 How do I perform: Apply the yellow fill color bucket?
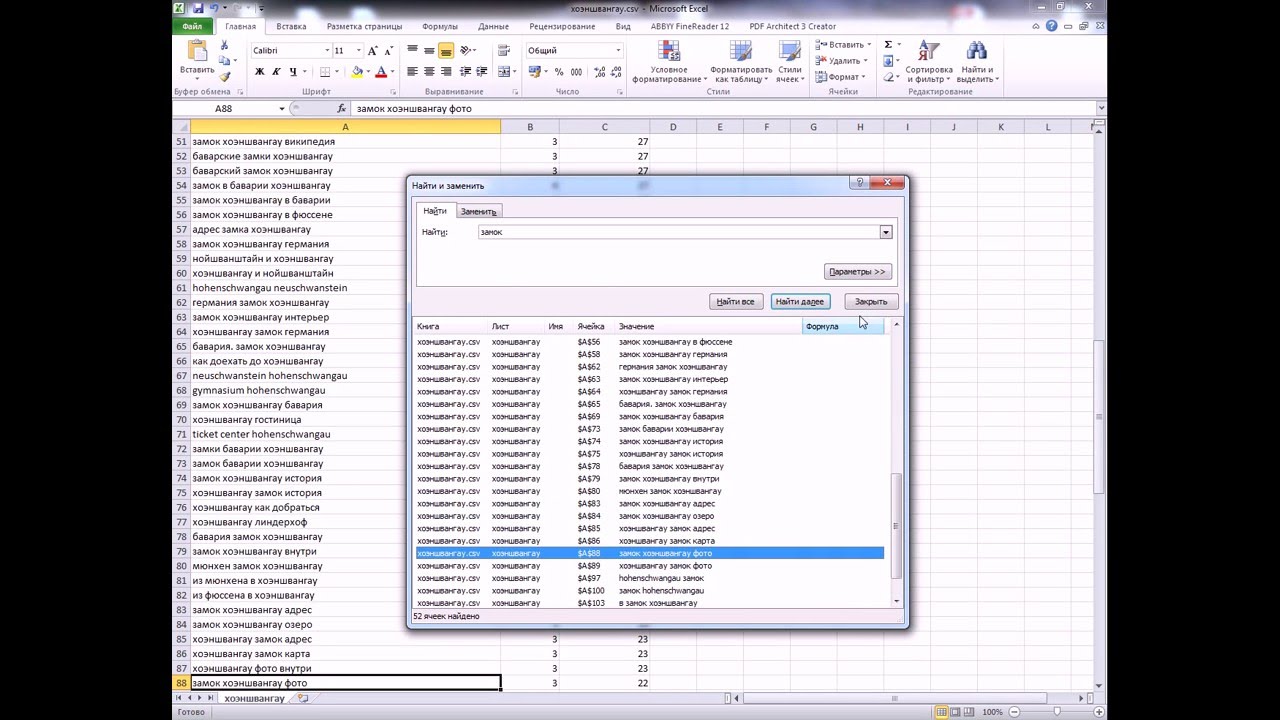tap(357, 72)
